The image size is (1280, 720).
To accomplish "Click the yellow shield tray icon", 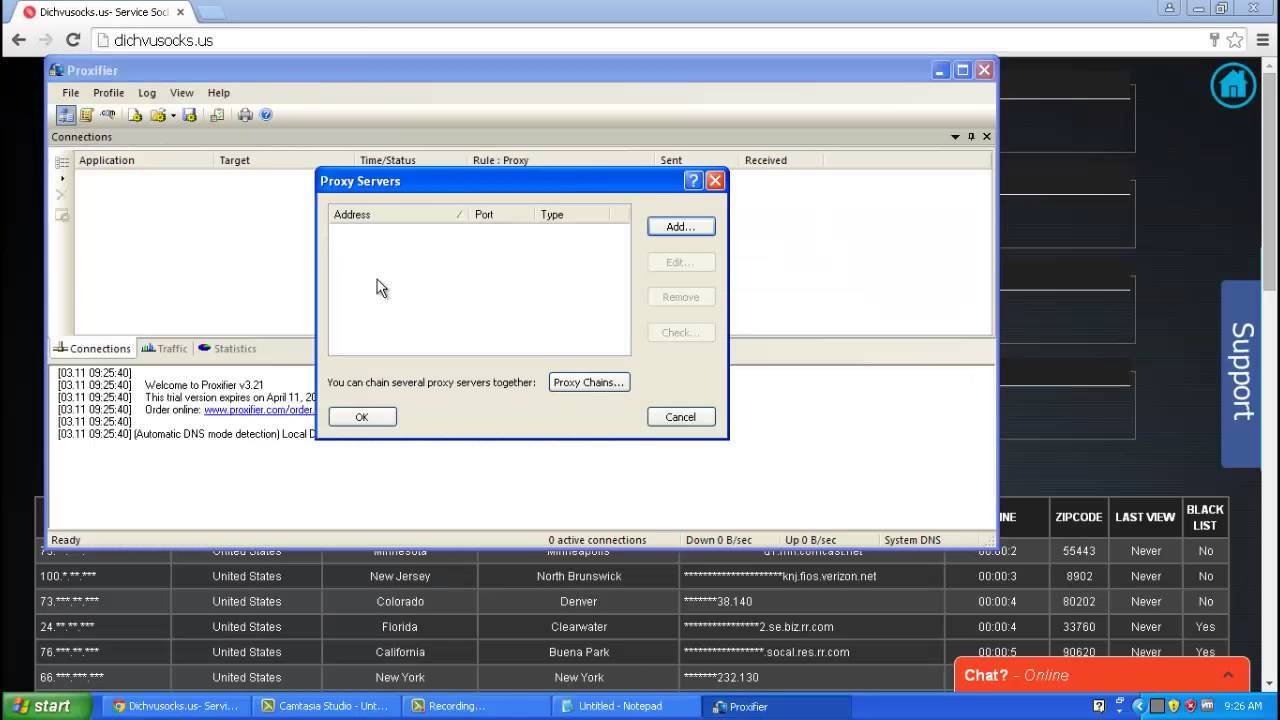I will (1174, 706).
